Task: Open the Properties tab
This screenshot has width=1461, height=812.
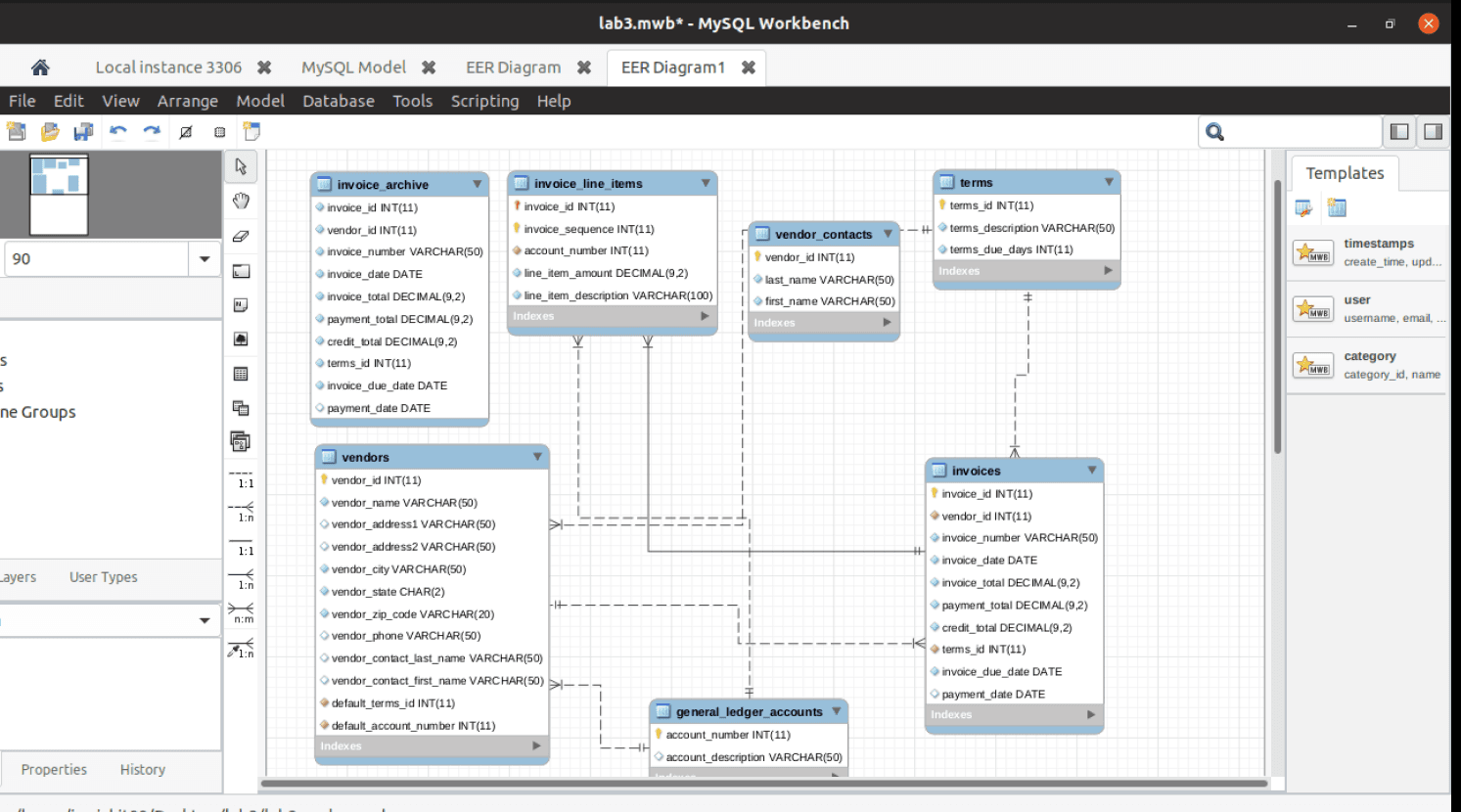Action: 54,770
